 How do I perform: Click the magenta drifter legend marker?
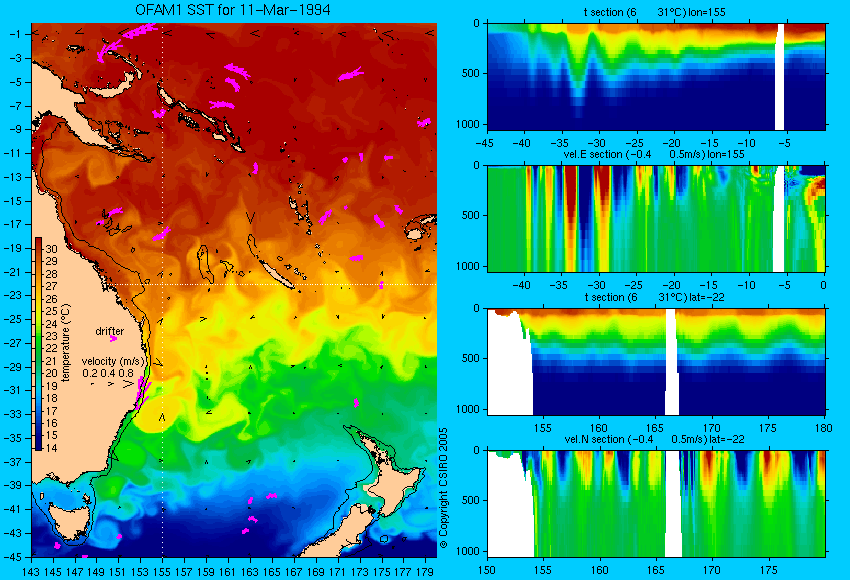(x=113, y=339)
